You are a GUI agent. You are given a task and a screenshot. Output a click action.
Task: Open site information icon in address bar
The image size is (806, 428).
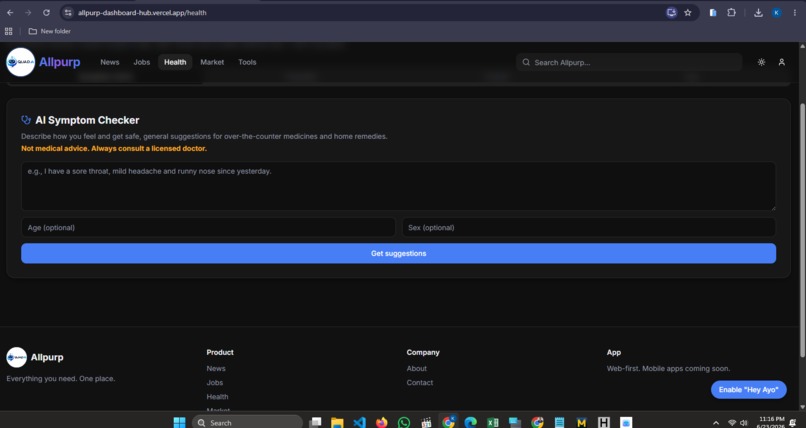(x=68, y=12)
